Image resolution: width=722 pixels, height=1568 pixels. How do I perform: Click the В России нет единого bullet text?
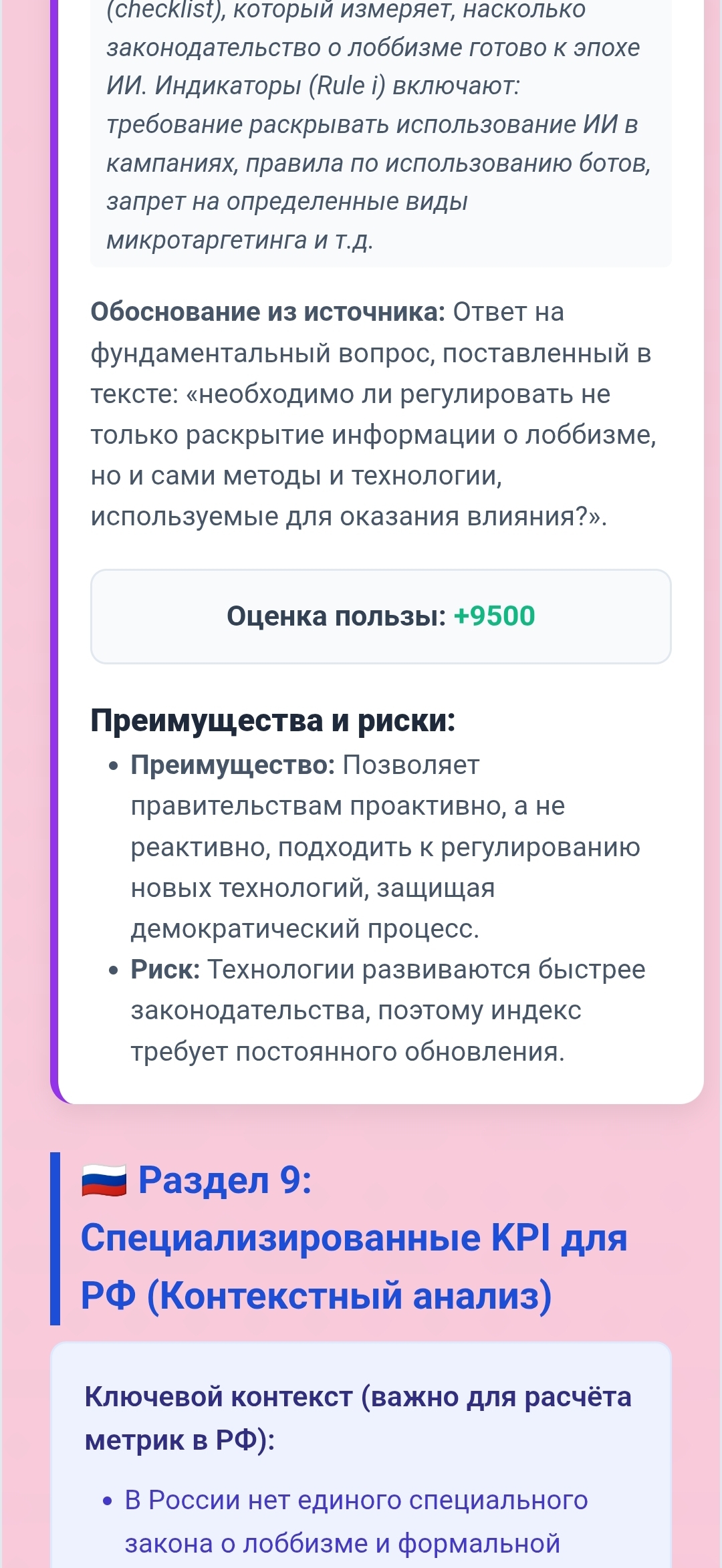click(x=356, y=1500)
